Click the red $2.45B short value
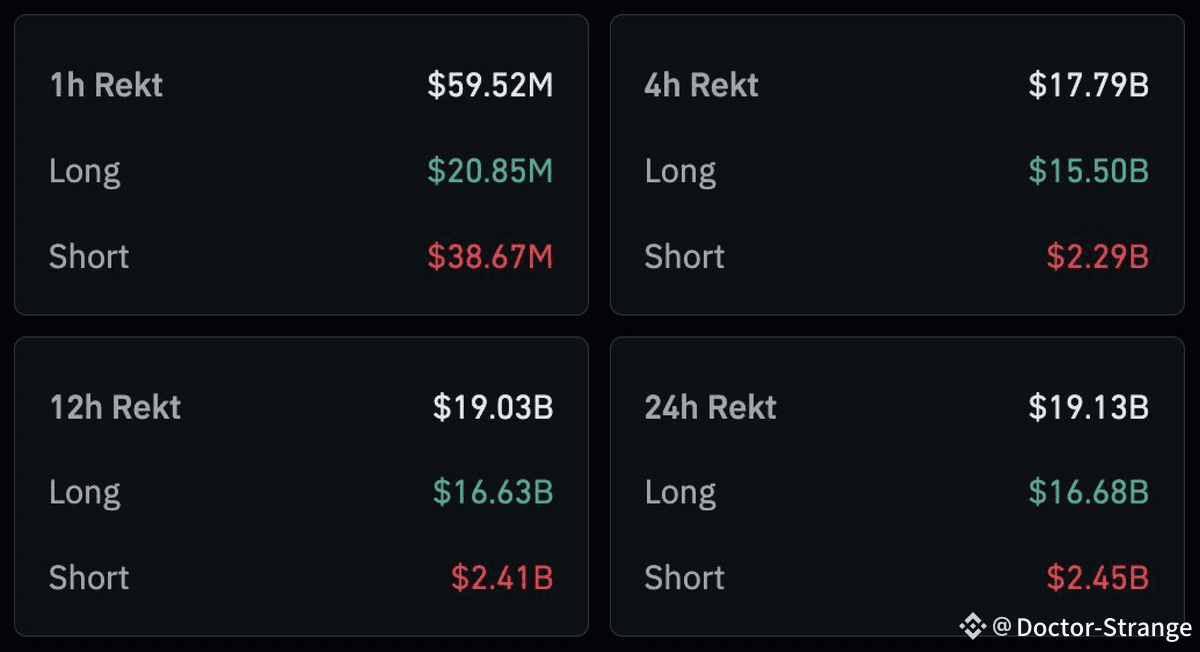This screenshot has width=1200, height=652. pyautogui.click(x=1098, y=577)
